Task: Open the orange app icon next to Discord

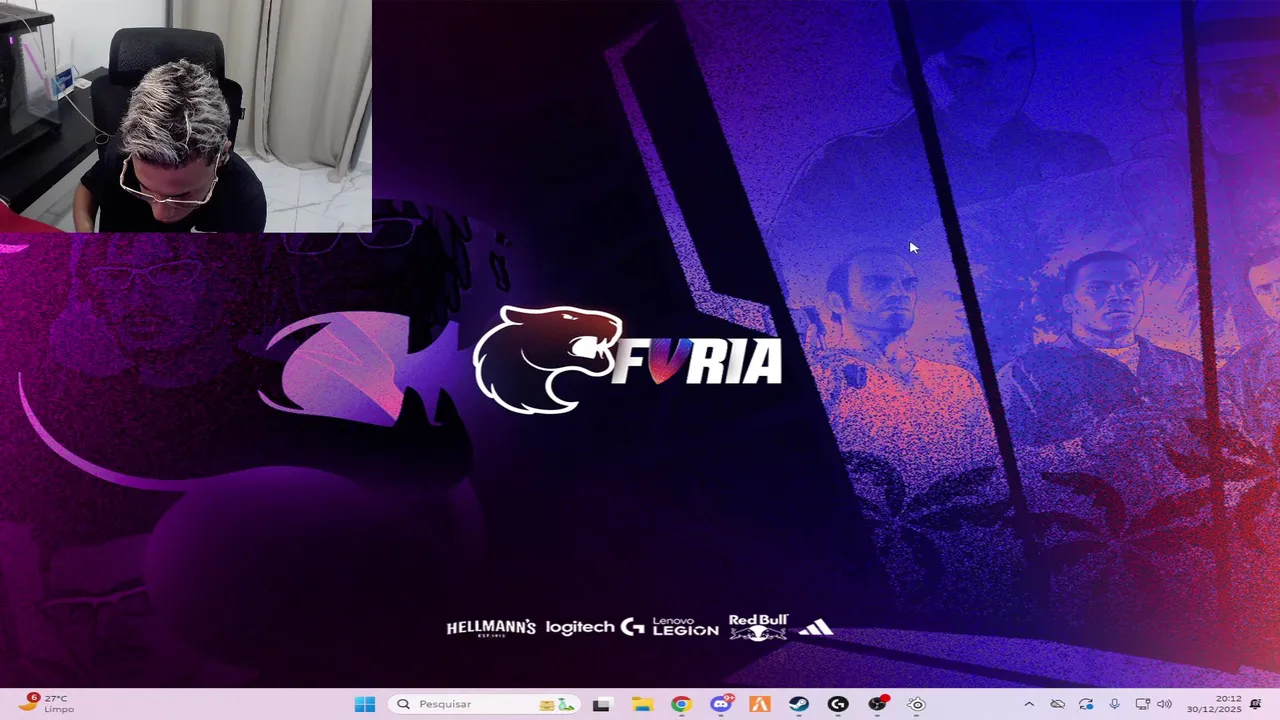Action: (759, 704)
